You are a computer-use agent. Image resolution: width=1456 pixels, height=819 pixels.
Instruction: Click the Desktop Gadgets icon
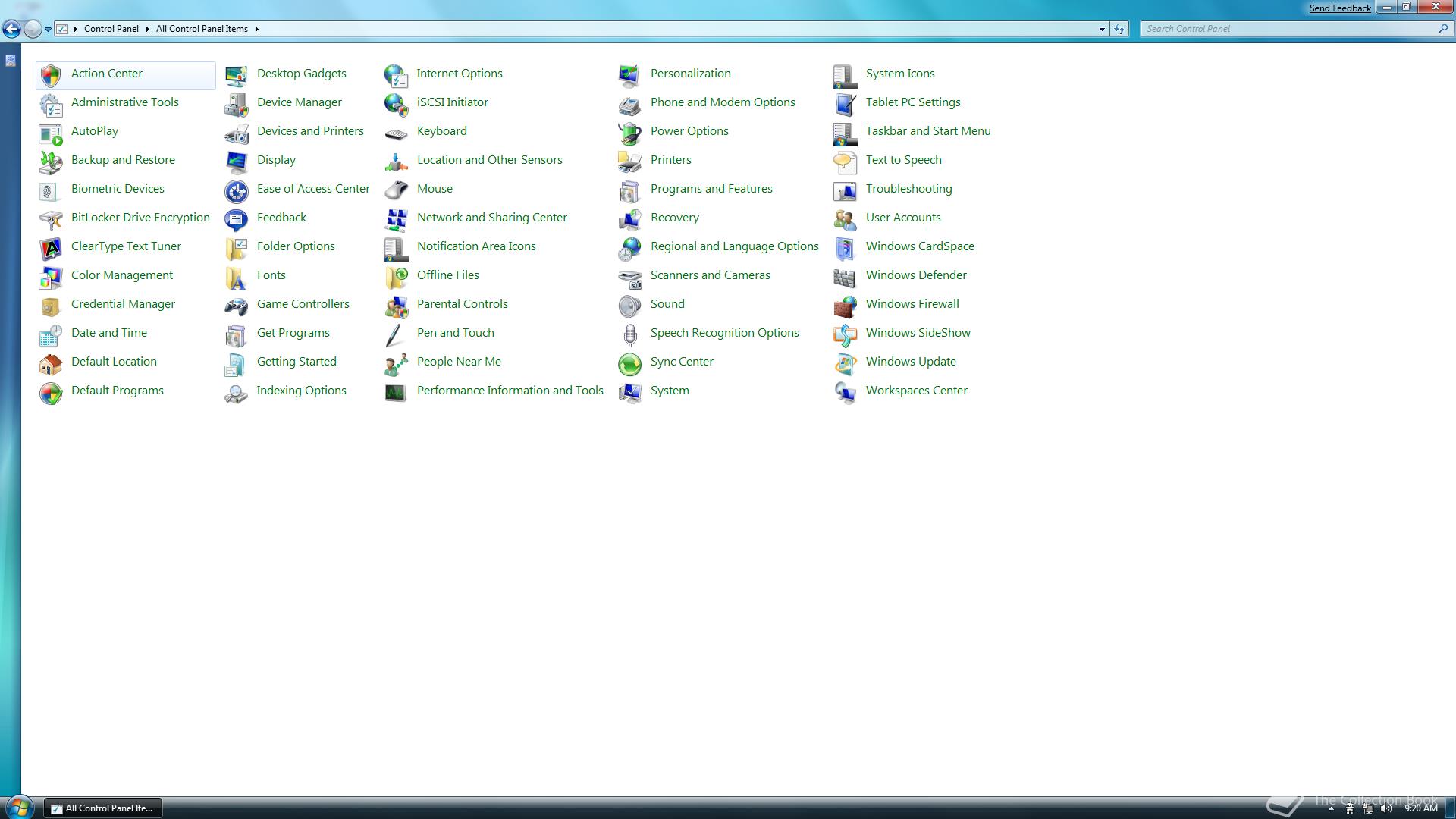237,75
